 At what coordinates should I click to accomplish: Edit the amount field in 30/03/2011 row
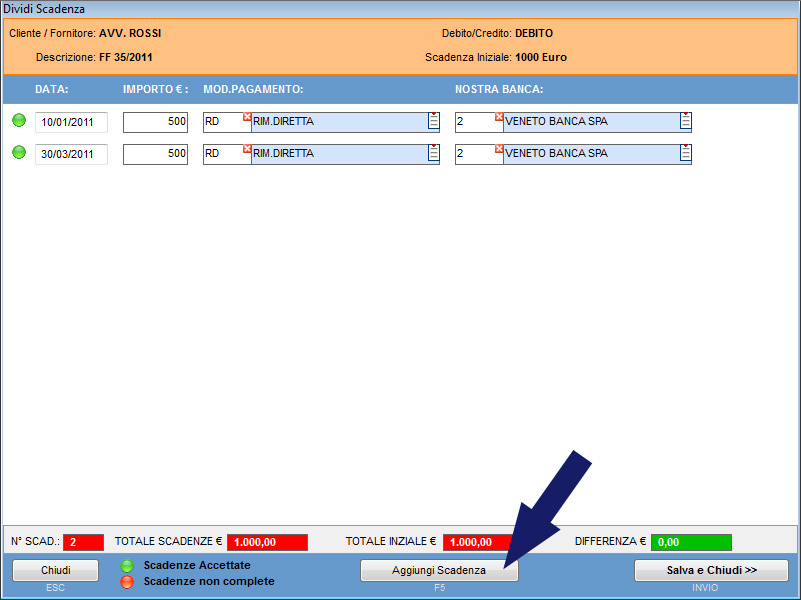(155, 154)
